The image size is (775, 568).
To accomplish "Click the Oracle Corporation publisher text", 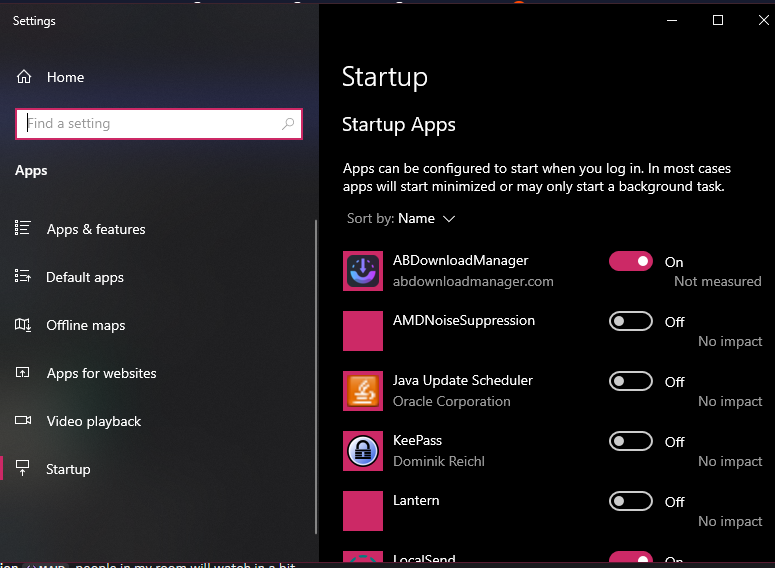I will 451,401.
